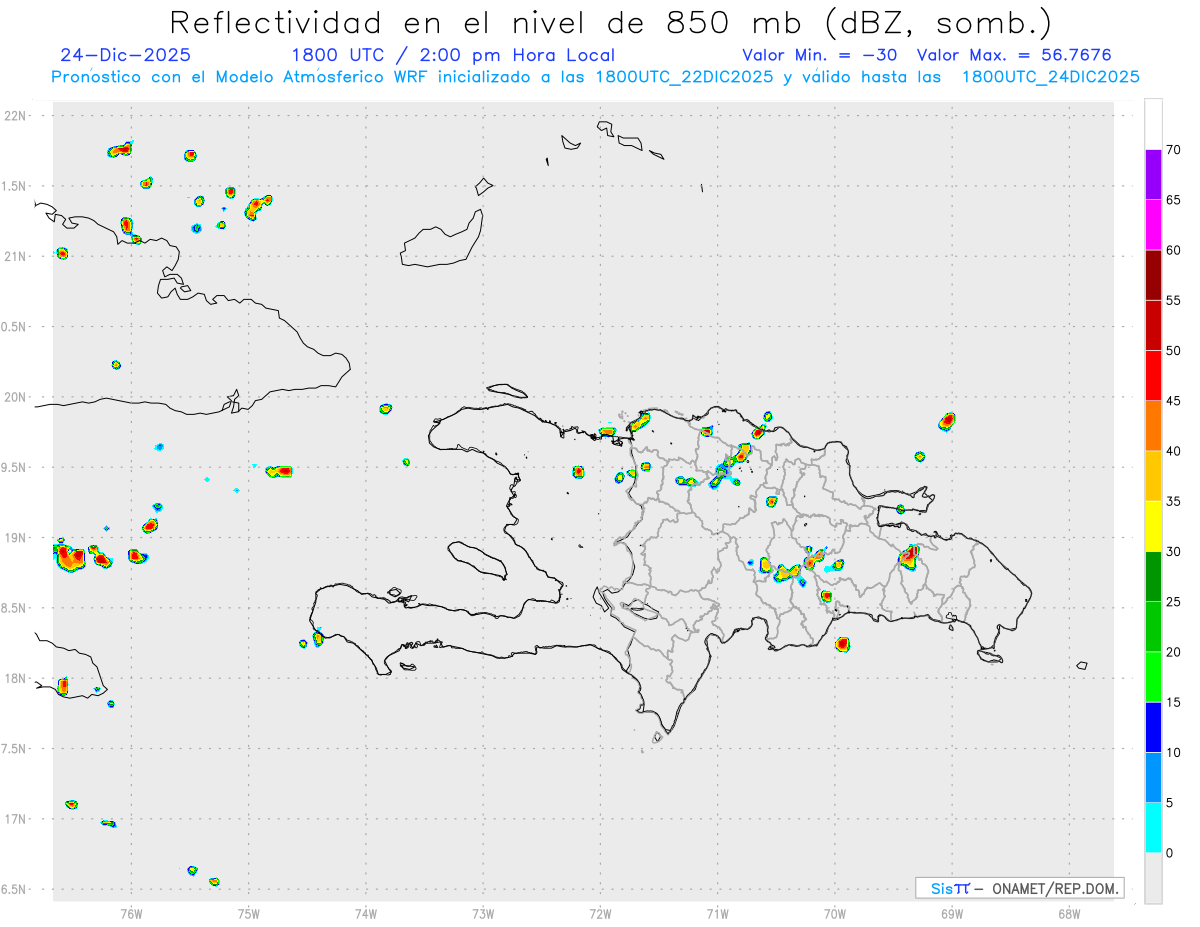Screen dimensions: 1200x927
Task: Click the colorbar tick label '25'
Action: [1174, 601]
